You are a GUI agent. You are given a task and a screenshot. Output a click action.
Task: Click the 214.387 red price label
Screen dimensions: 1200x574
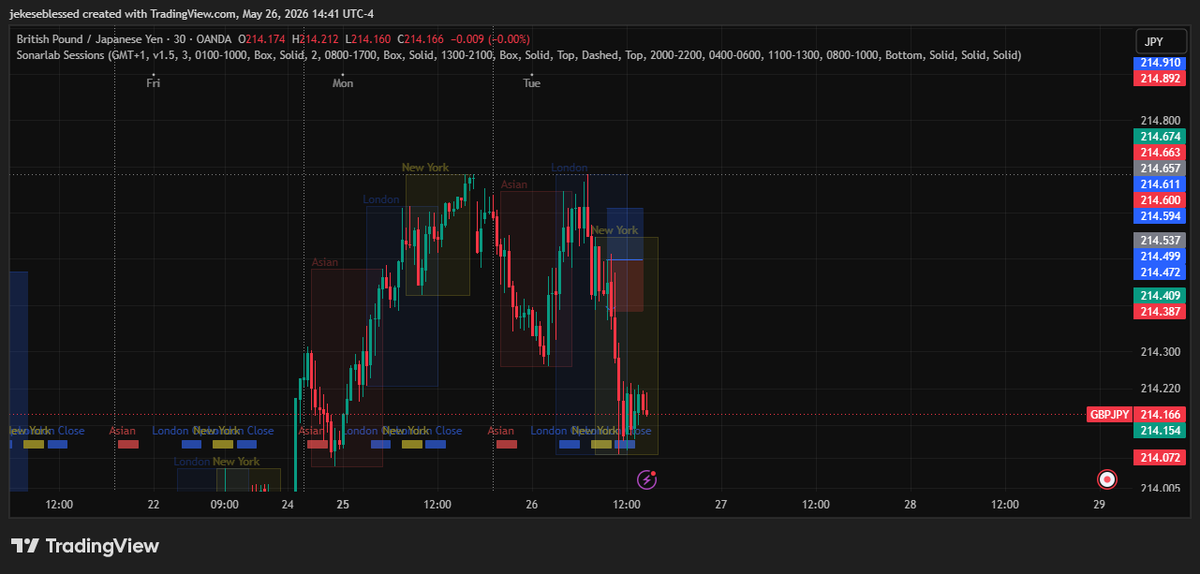1160,312
